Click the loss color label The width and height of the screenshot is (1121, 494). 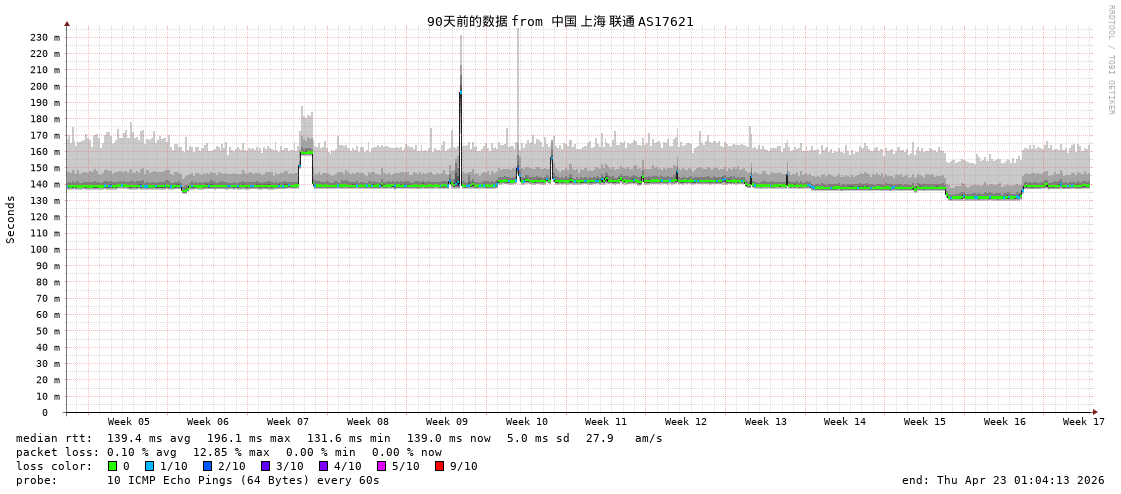(54, 467)
